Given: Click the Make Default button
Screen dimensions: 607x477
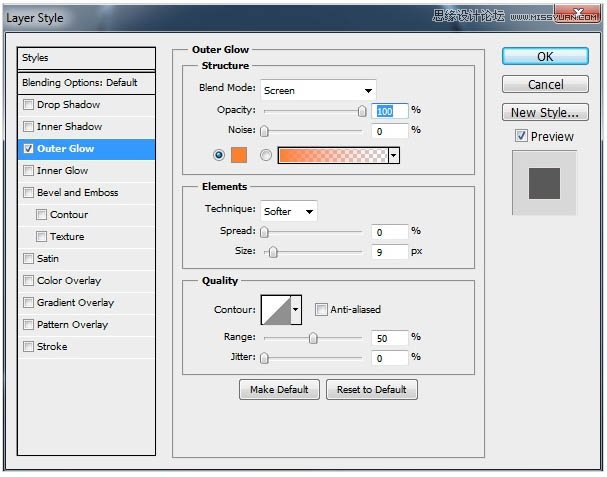Looking at the screenshot, I should (x=279, y=389).
